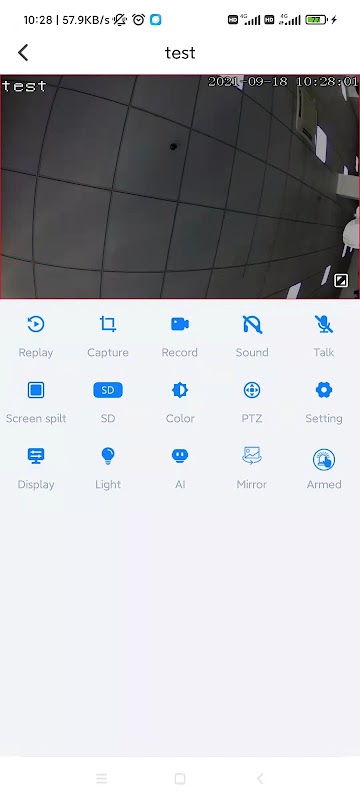Open Android recent apps menu button
Viewport: 360px width, 800px height.
coord(101,778)
